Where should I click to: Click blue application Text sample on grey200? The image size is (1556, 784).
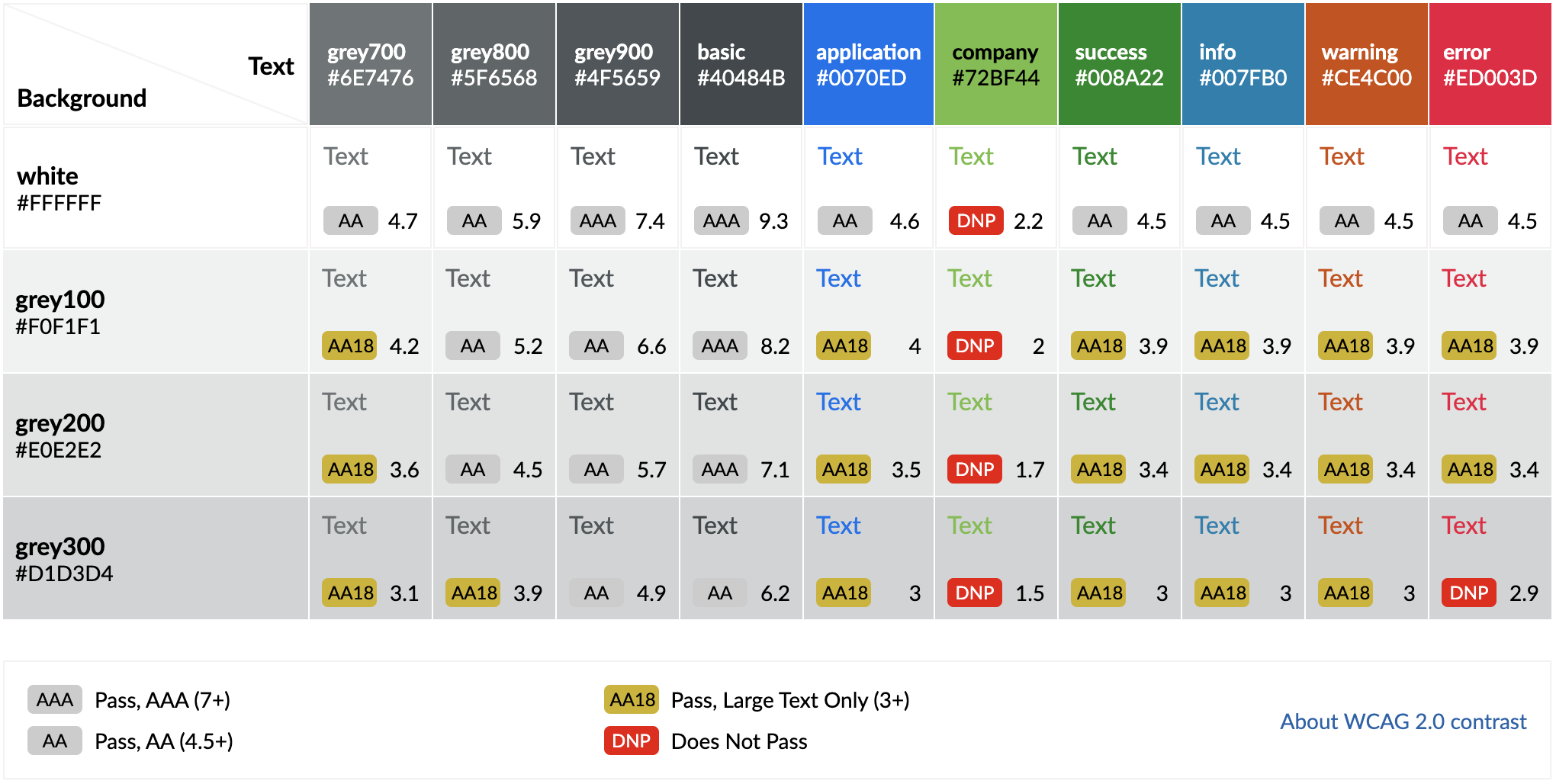click(x=838, y=402)
